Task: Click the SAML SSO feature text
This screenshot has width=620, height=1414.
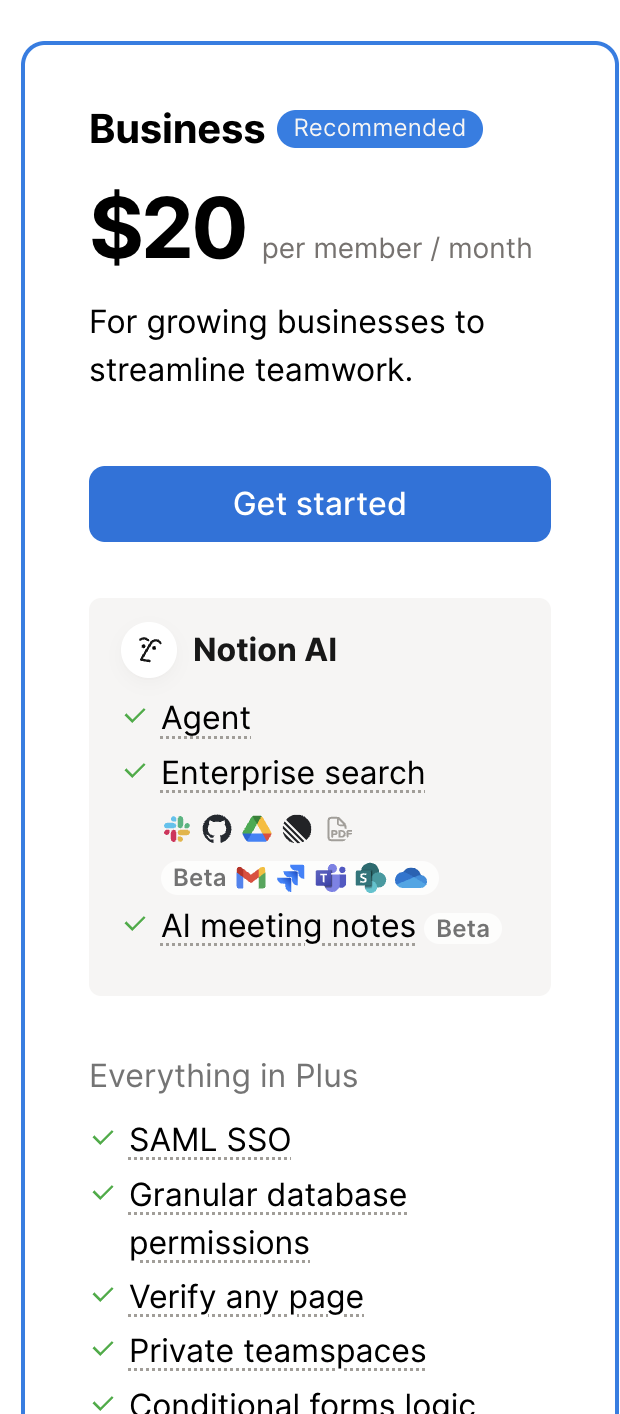Action: (x=210, y=1140)
